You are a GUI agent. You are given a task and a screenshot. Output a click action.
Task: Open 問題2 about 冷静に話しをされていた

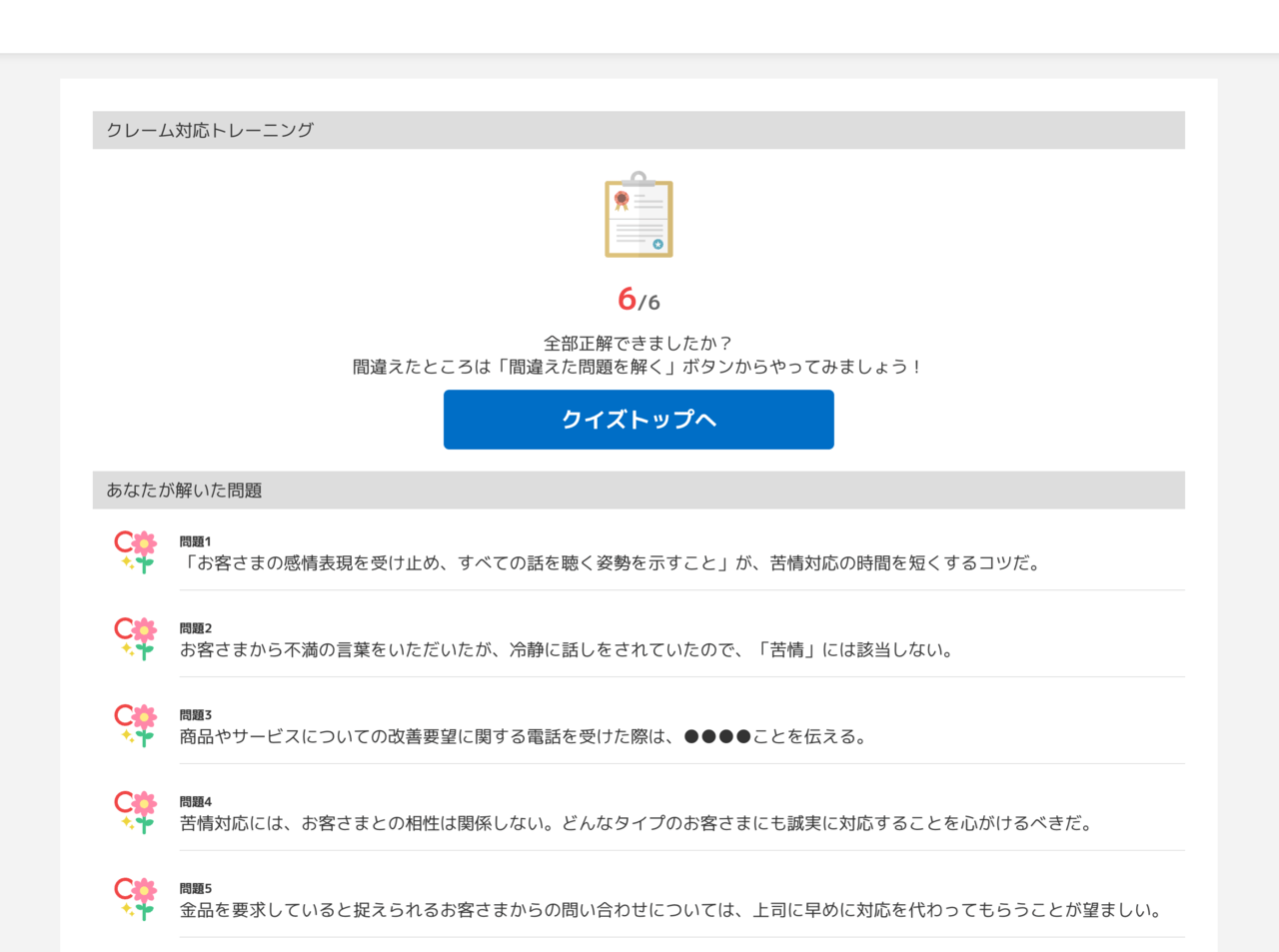[568, 650]
